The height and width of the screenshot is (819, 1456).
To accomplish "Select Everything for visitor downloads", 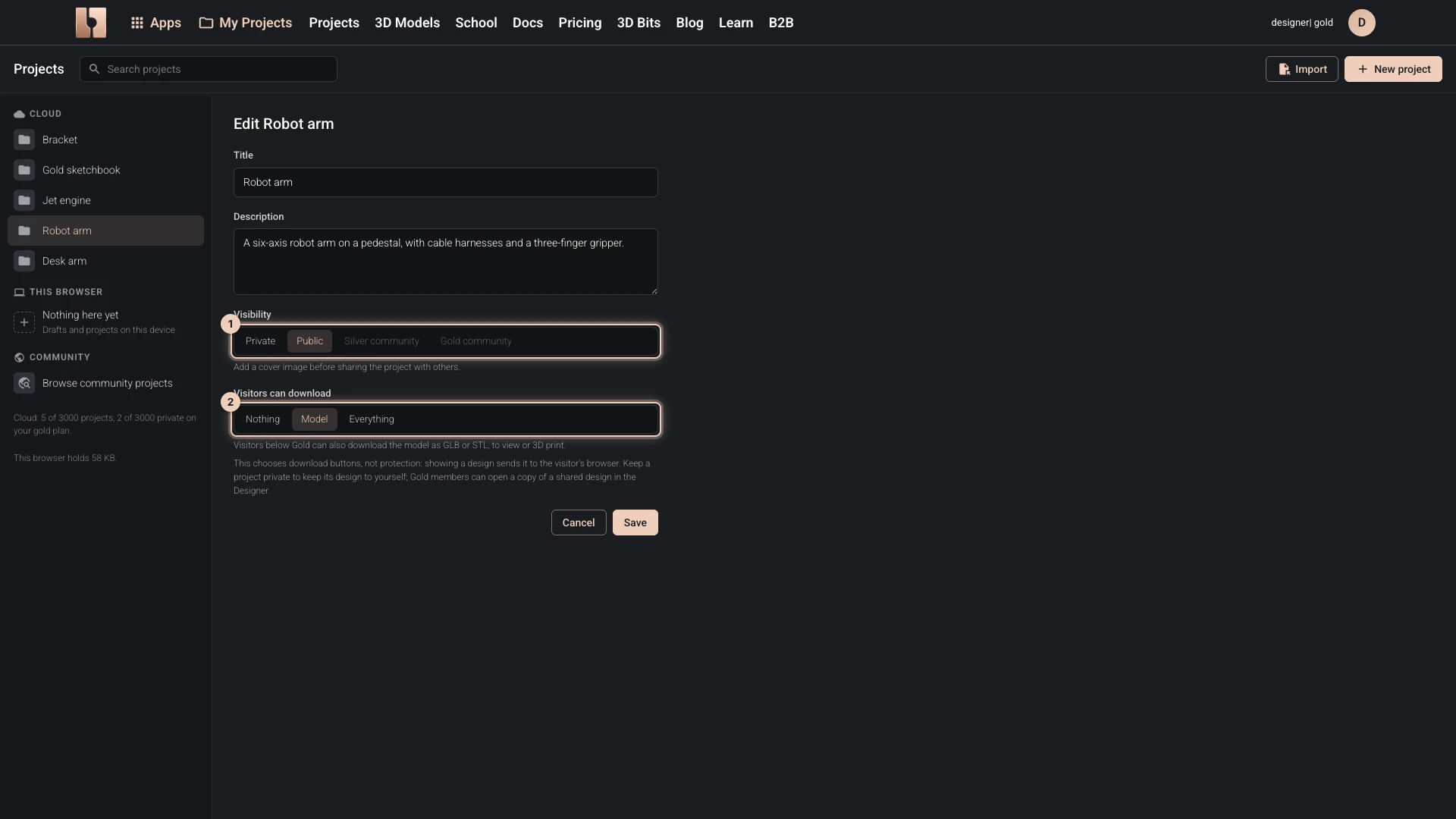I will click(x=372, y=419).
